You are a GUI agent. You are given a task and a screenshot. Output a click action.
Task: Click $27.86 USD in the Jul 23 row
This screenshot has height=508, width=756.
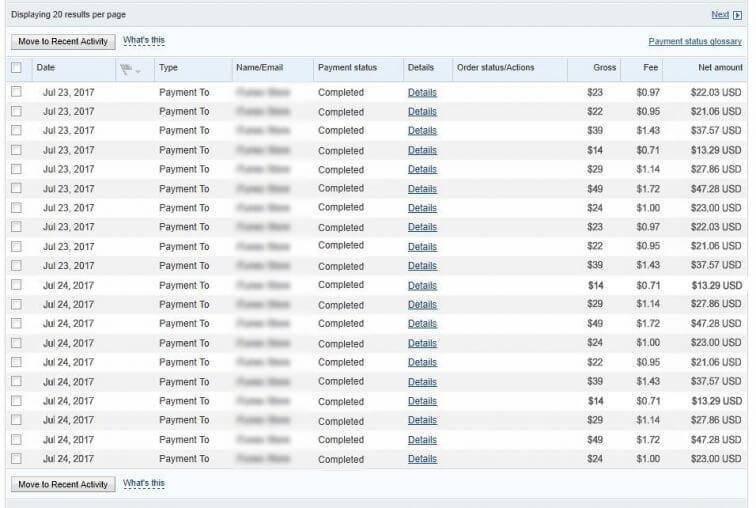pyautogui.click(x=716, y=169)
